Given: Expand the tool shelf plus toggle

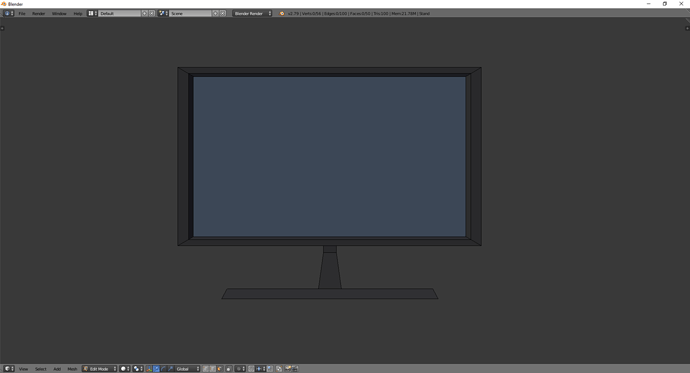Looking at the screenshot, I should (2, 28).
